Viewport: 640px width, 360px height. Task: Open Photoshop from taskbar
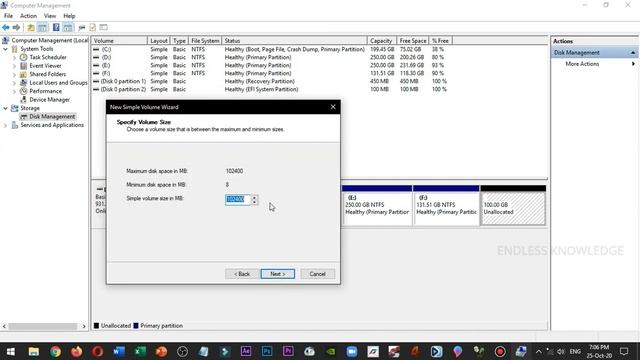click(x=267, y=351)
